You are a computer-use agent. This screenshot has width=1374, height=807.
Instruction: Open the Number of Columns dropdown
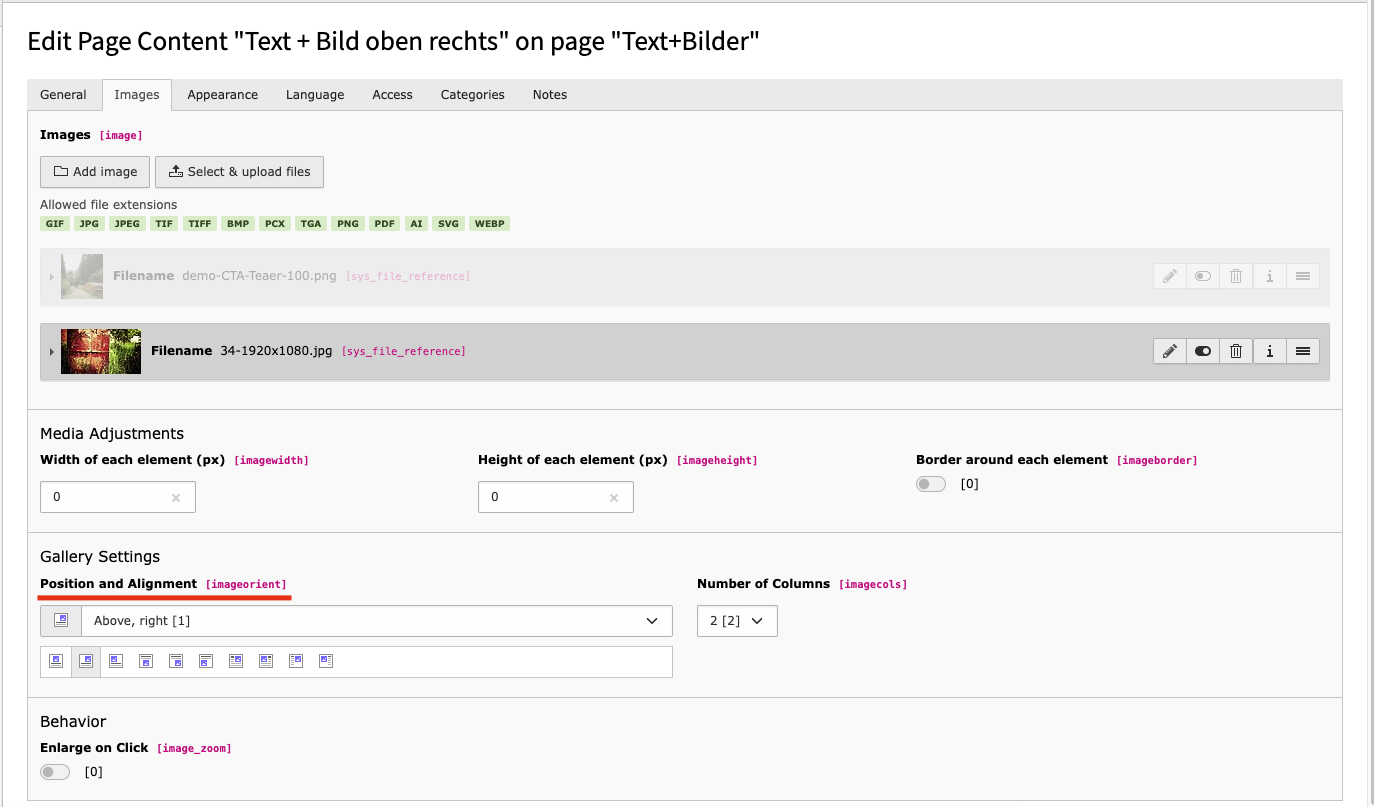pos(737,621)
